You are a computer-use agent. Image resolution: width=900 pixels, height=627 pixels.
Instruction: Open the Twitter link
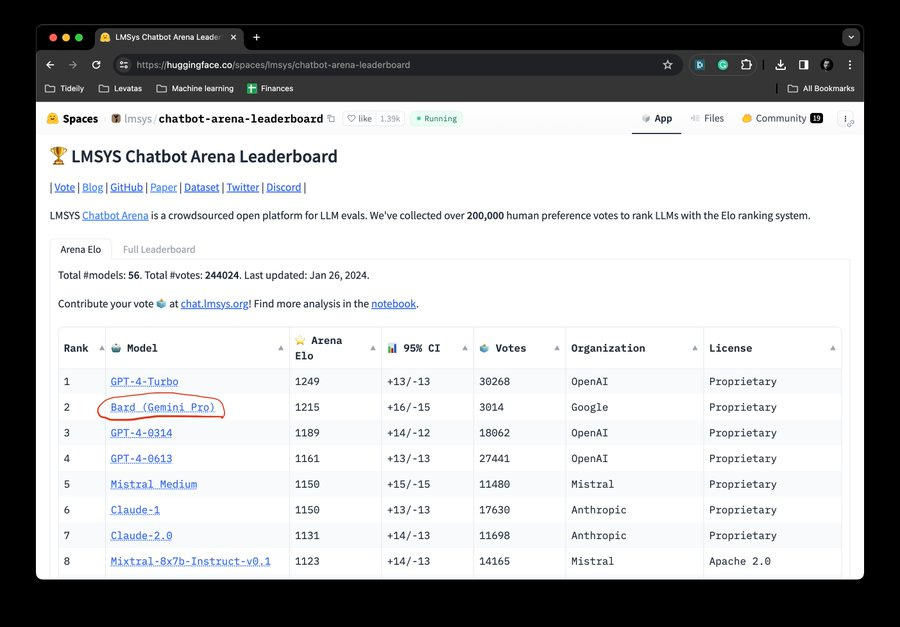tap(243, 187)
